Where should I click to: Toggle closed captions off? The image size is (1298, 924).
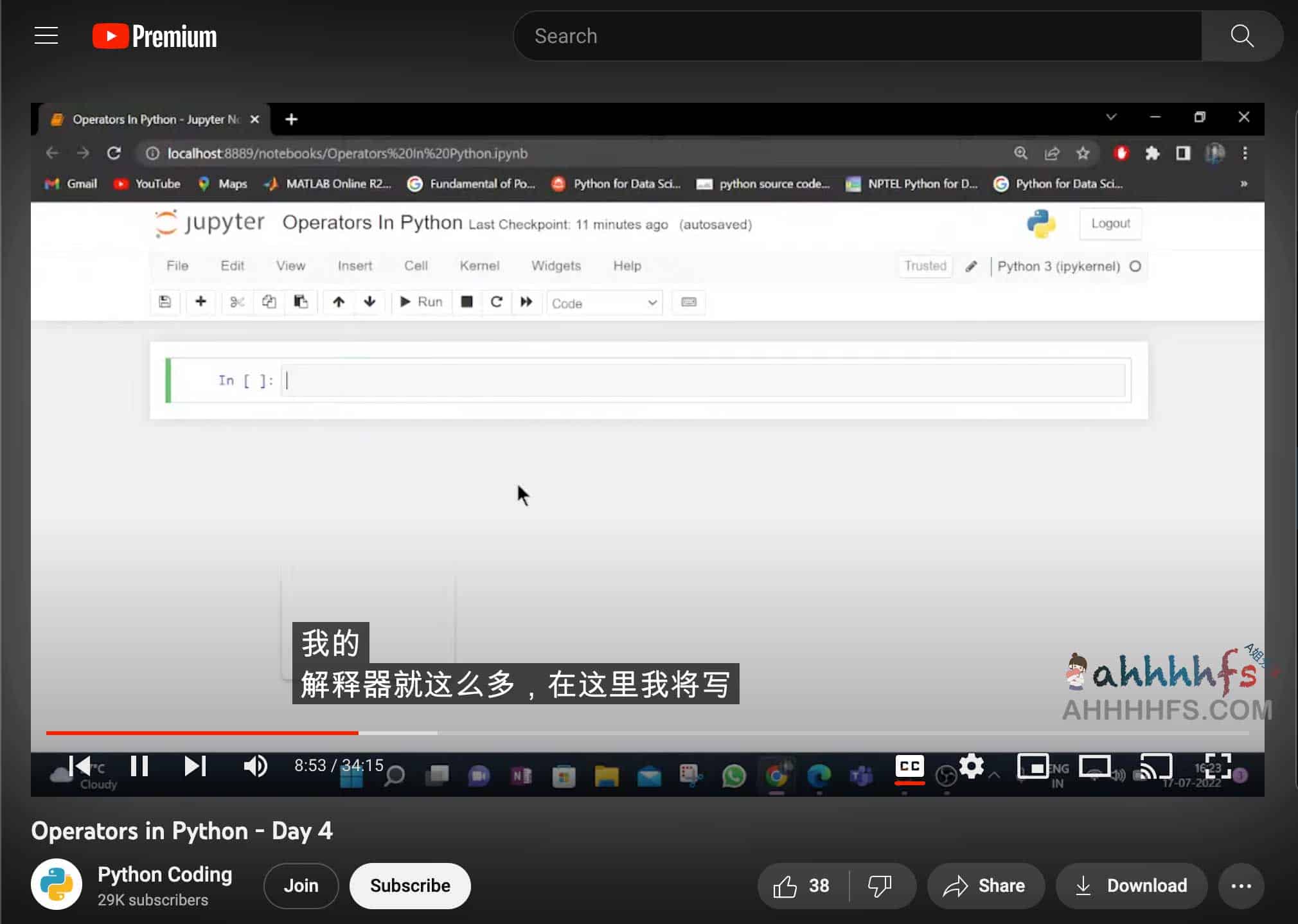coord(910,766)
